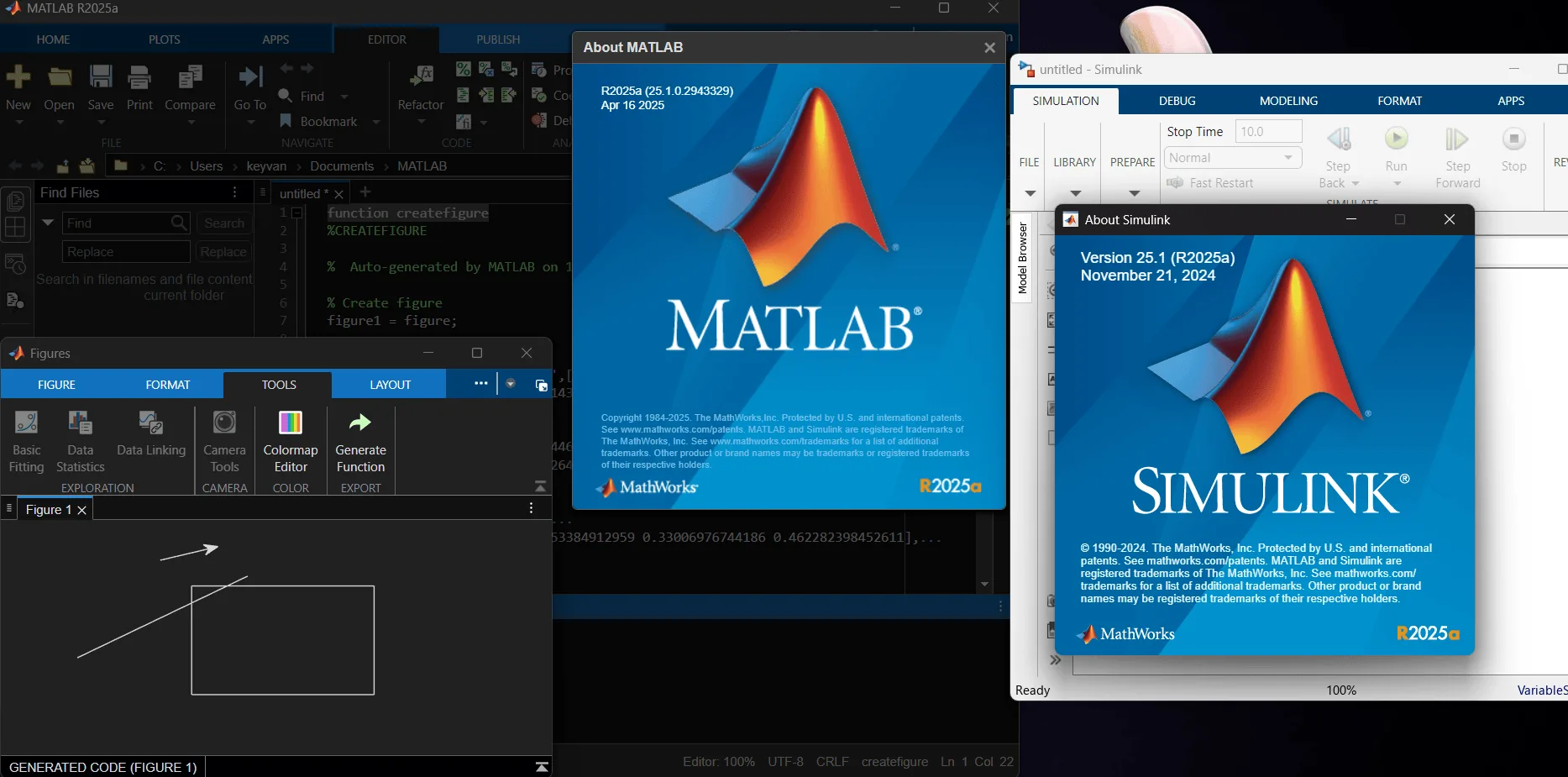This screenshot has height=777, width=1568.
Task: Click the Documents folder in the path bar
Action: pos(342,166)
